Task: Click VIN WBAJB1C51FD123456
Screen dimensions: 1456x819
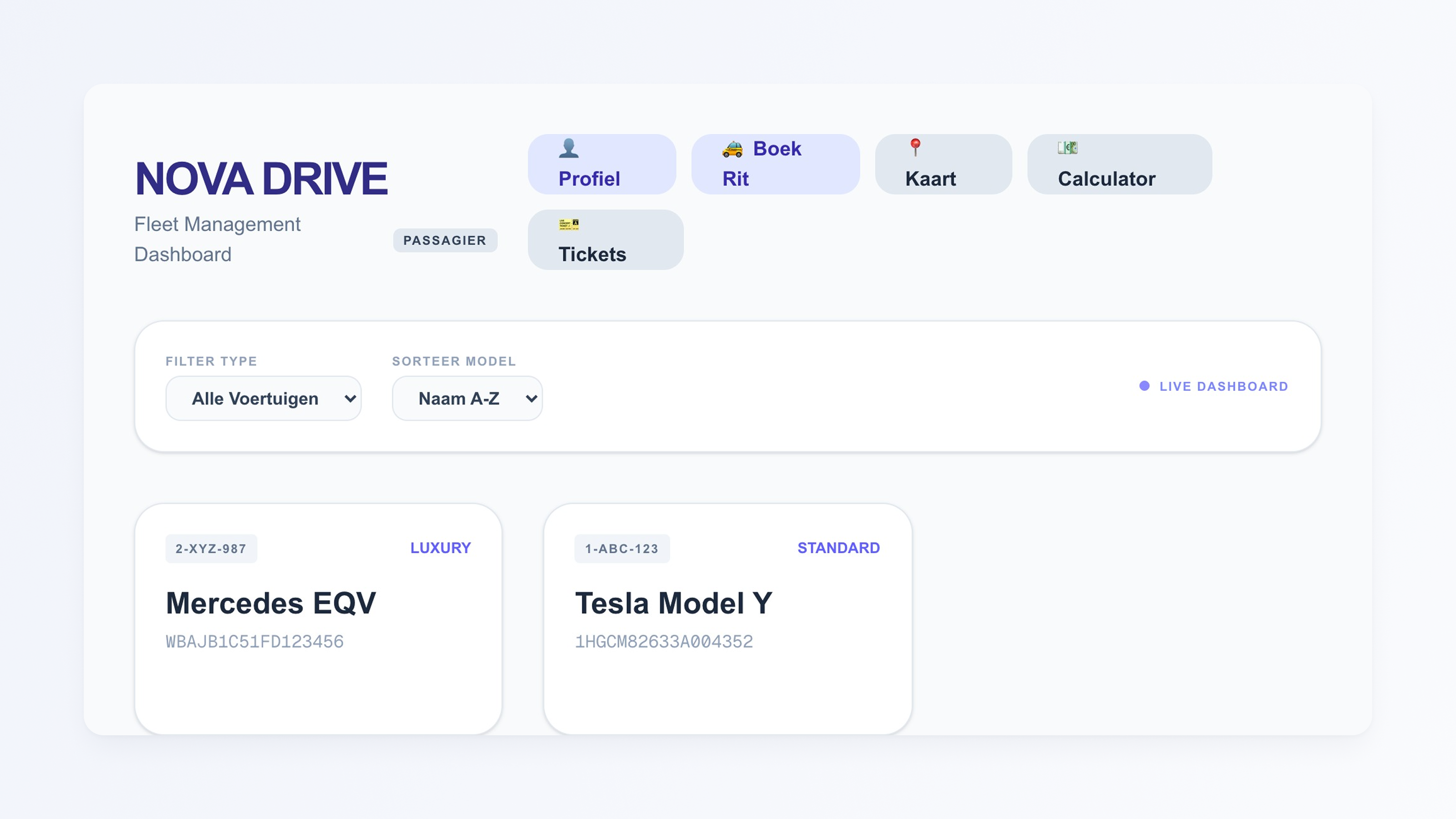Action: pos(254,642)
